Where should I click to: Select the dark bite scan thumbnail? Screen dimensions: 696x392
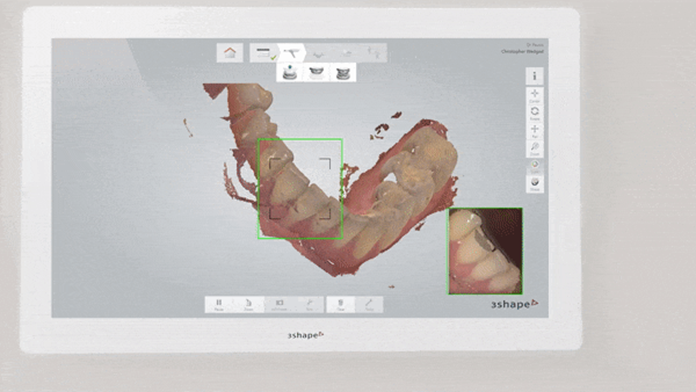pos(343,72)
